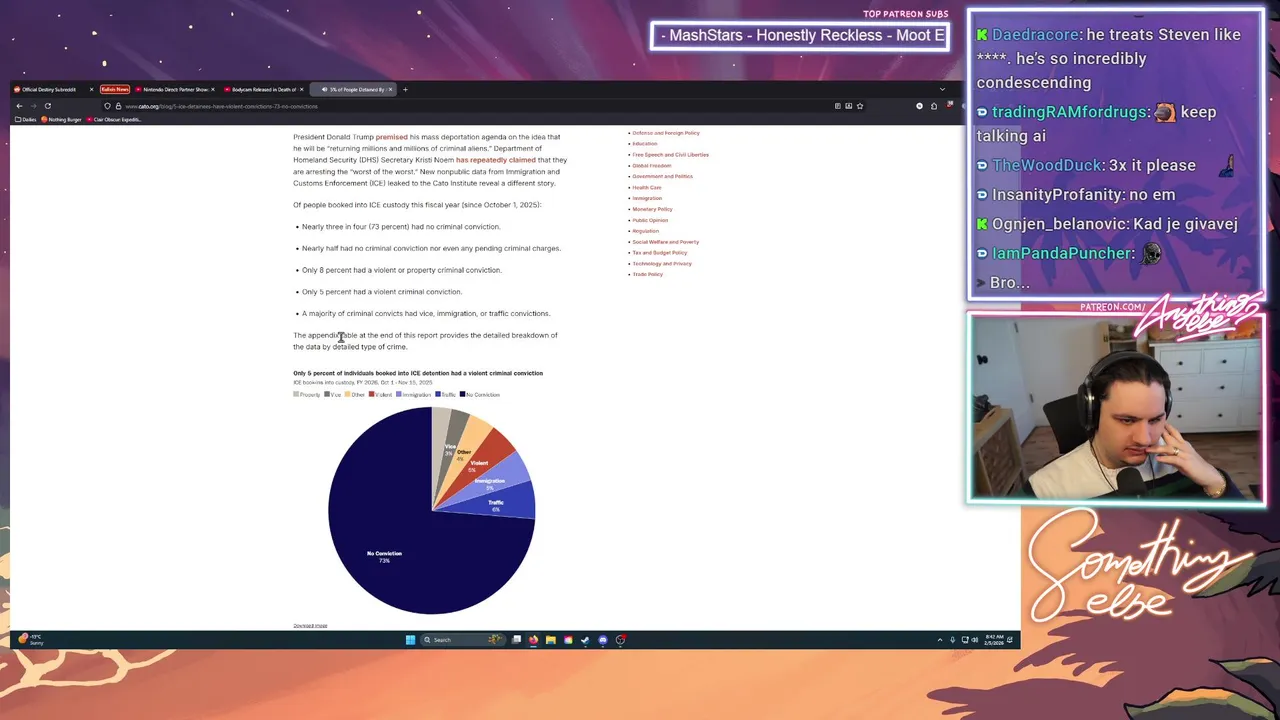Viewport: 1280px width, 720px height.
Task: Open Firefox from the taskbar
Action: coord(533,640)
